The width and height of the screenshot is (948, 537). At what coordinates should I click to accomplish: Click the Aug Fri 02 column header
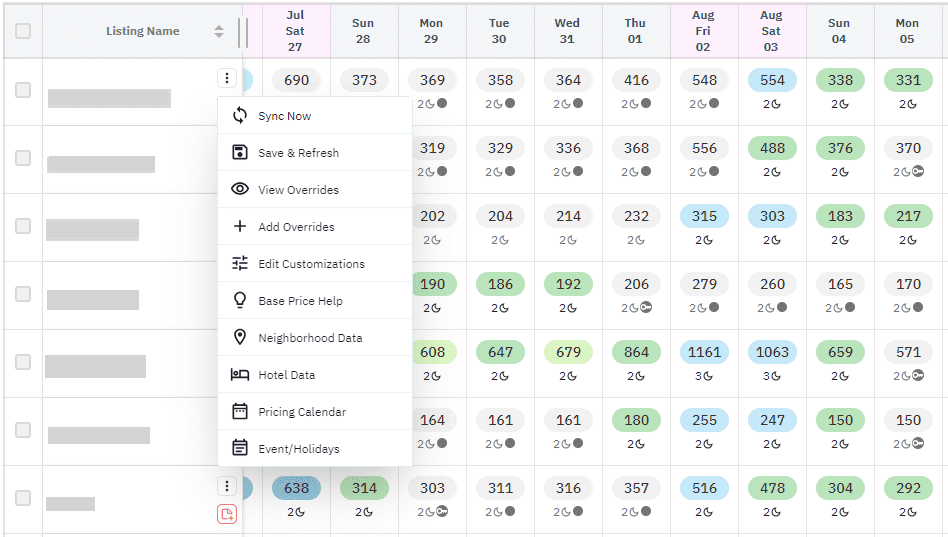pos(704,31)
